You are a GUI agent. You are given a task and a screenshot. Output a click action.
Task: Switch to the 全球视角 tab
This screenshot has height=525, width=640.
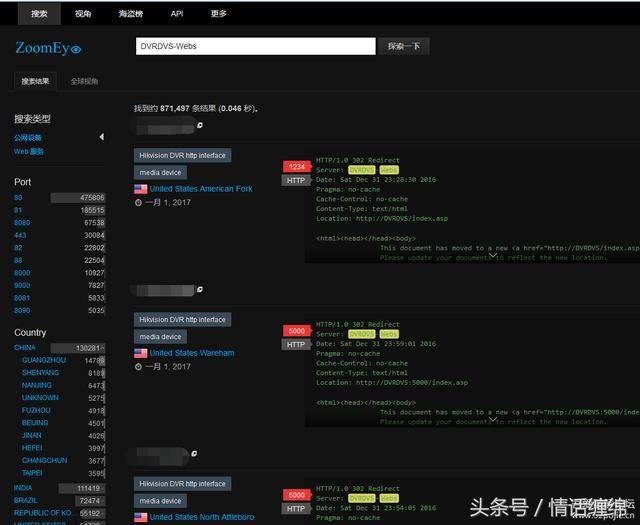84,81
